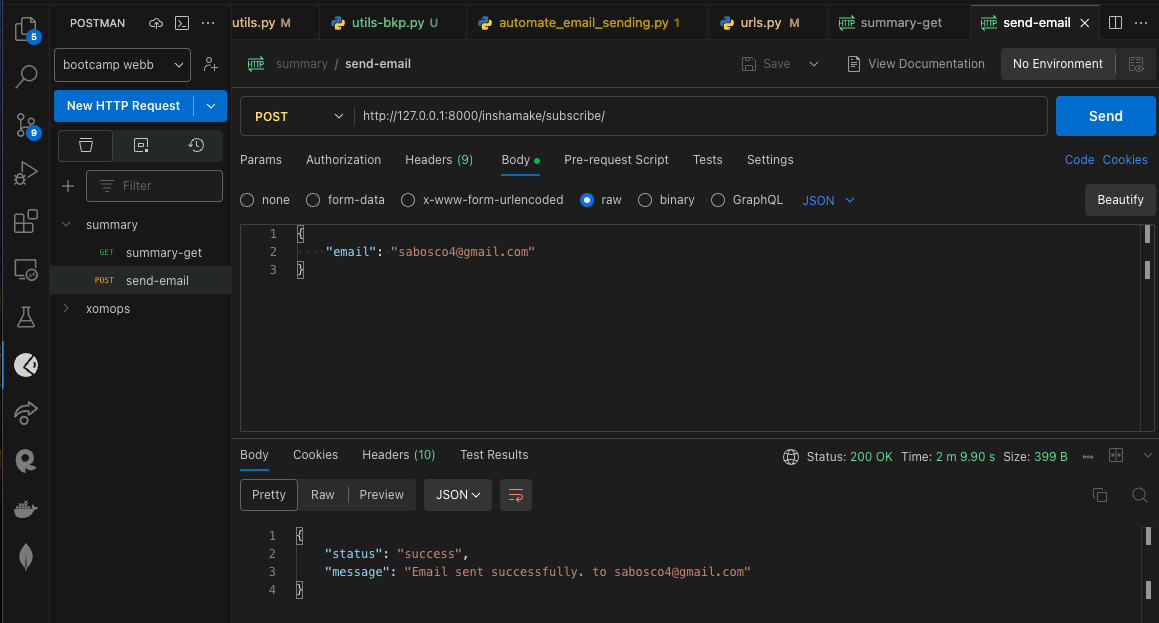Select the binary body type
The width and height of the screenshot is (1159, 623).
[x=644, y=200]
